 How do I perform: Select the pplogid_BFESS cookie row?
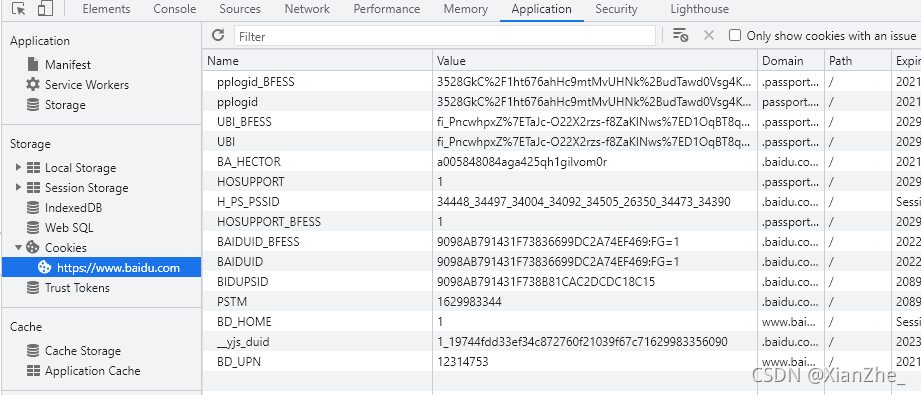562,82
